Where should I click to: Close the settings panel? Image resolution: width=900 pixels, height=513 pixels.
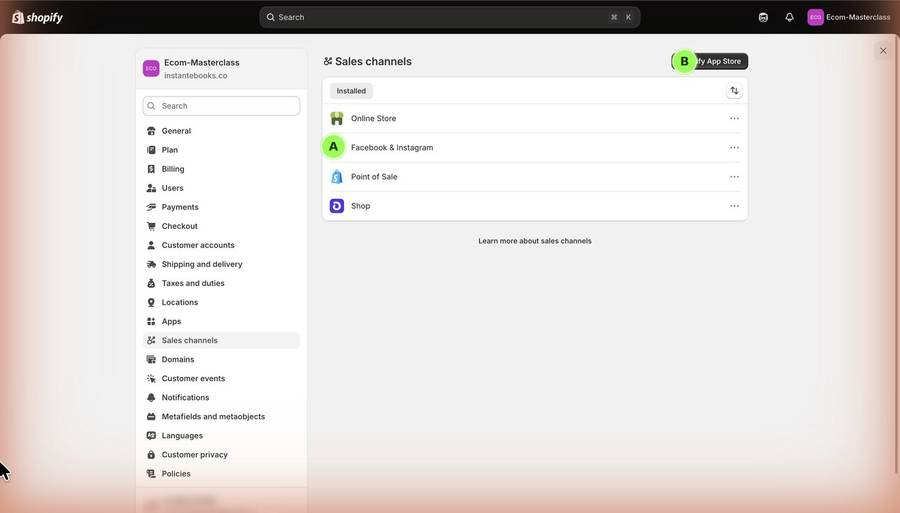click(x=883, y=50)
